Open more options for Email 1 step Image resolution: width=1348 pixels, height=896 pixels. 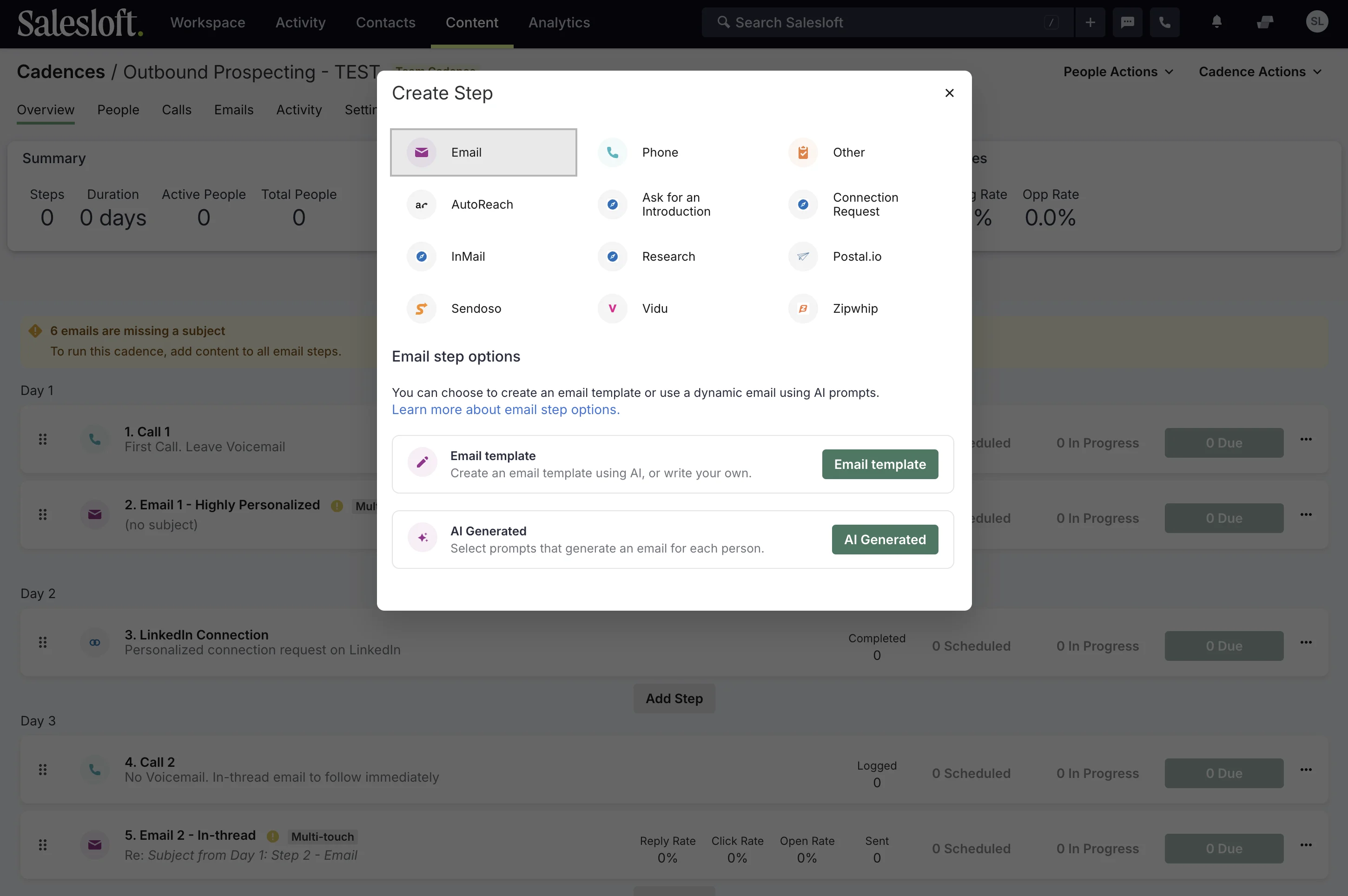click(1306, 515)
